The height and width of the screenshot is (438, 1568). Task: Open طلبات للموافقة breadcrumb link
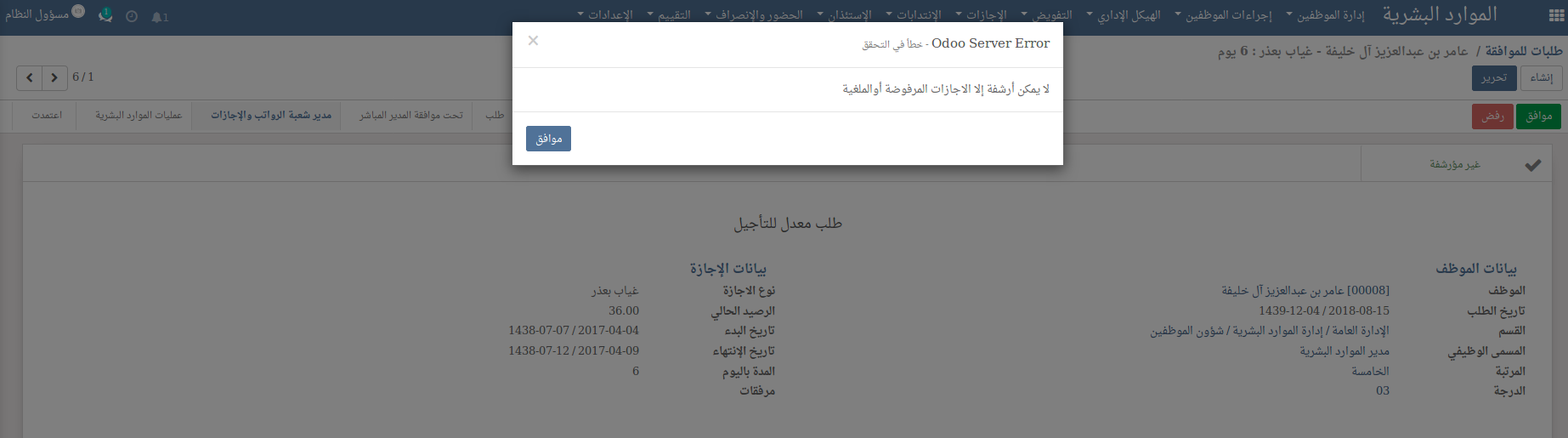pyautogui.click(x=1524, y=52)
